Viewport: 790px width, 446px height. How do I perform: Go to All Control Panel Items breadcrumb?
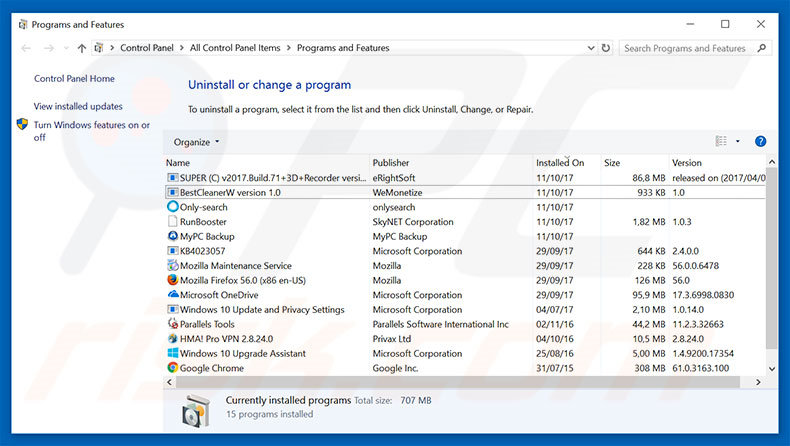235,48
